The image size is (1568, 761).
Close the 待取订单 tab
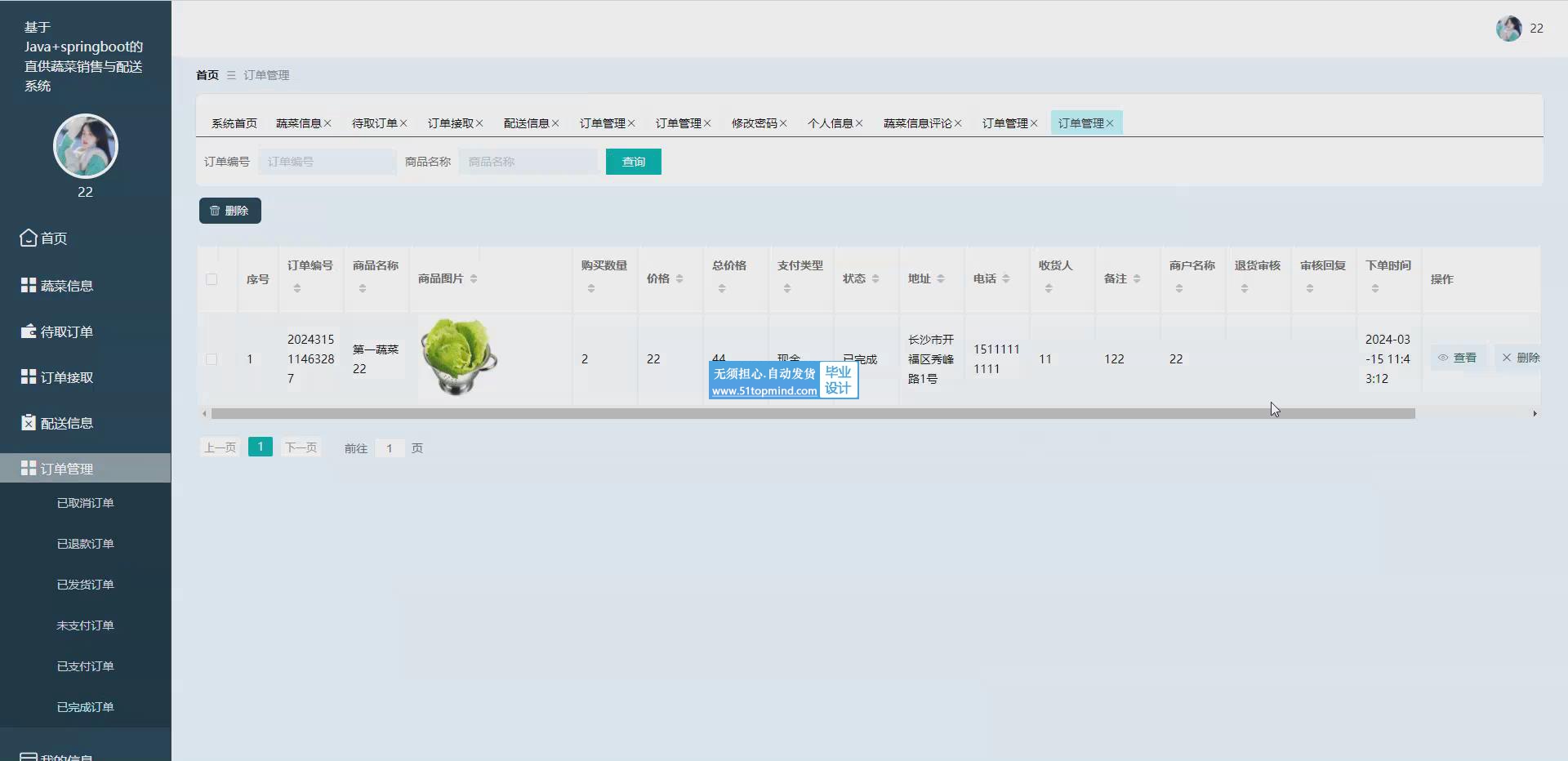(403, 123)
